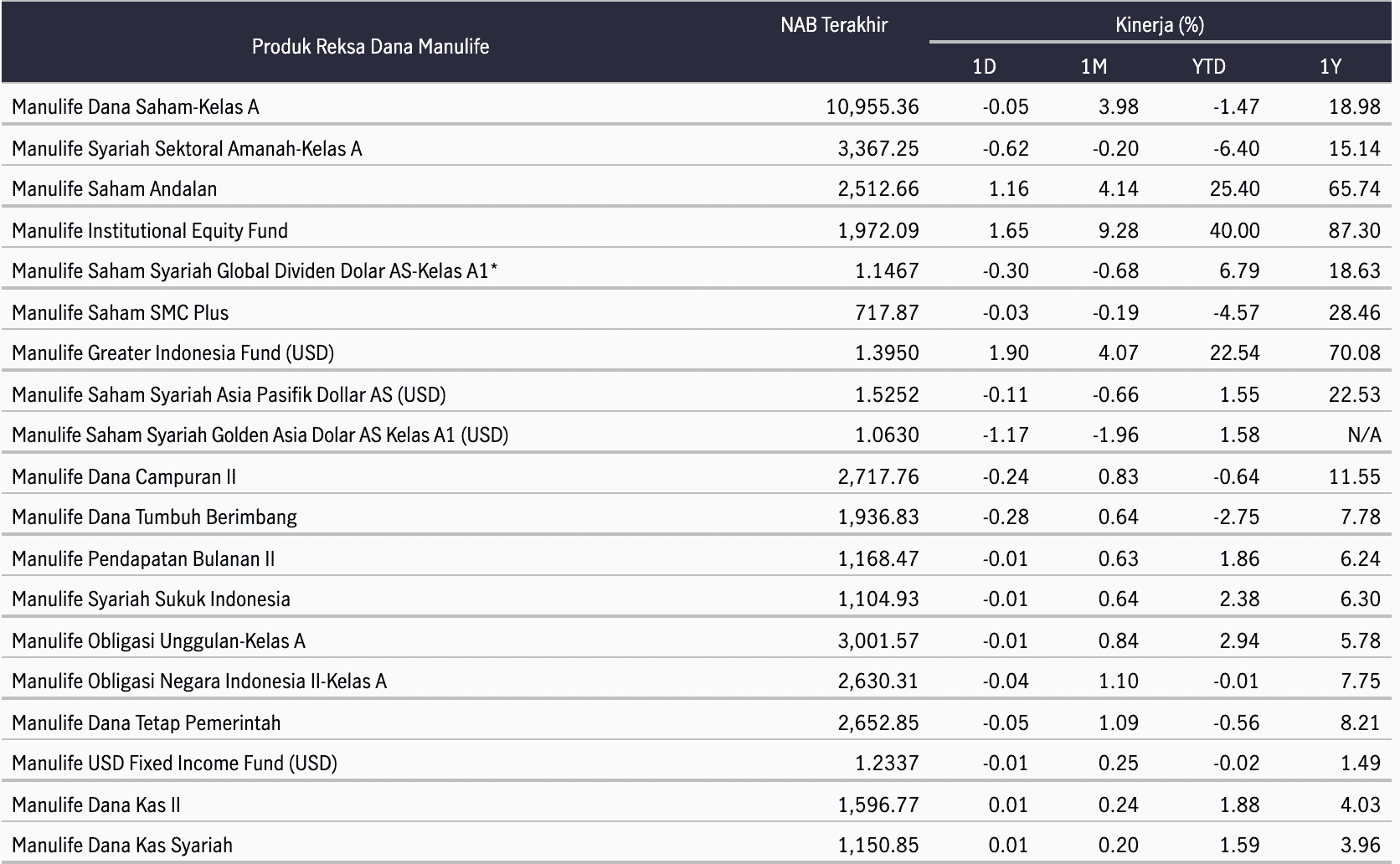
Task: Click Manulife Dana Saham-Kelas A row name
Action: tap(136, 106)
